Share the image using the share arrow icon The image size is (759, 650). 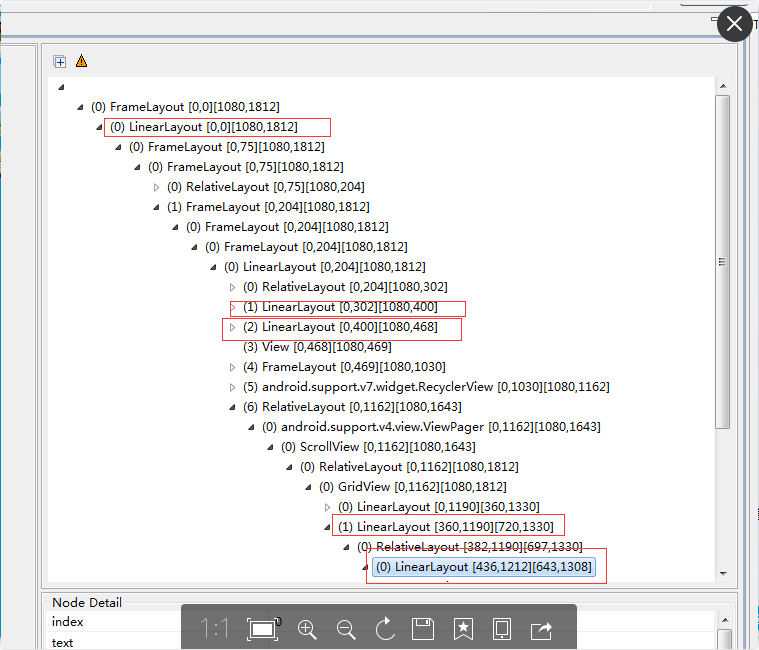(x=541, y=630)
